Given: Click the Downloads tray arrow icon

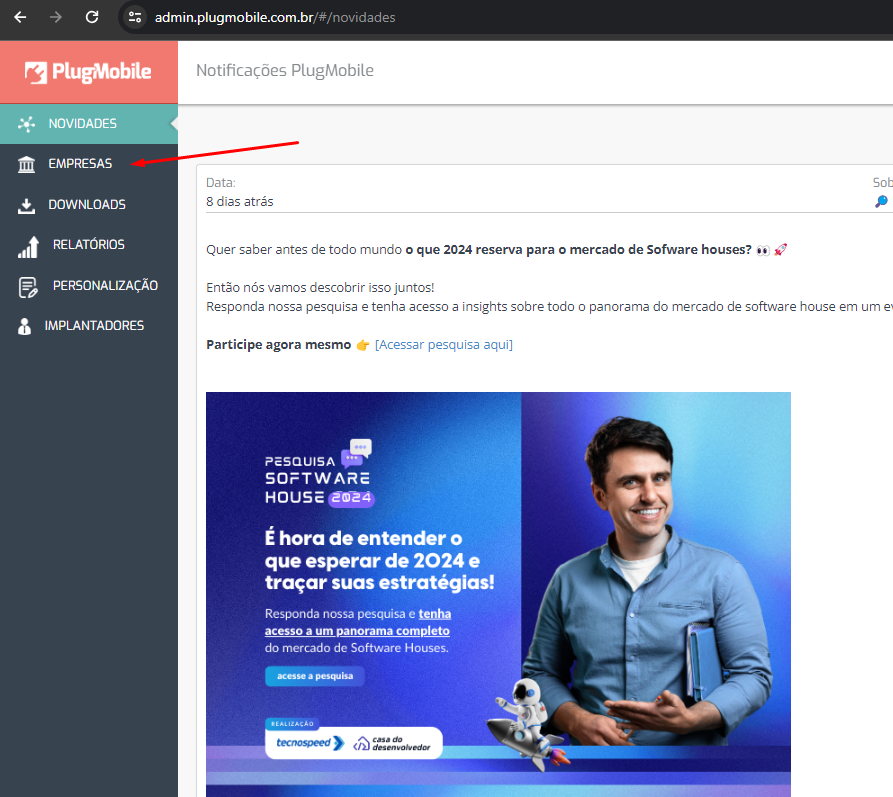Looking at the screenshot, I should click(26, 205).
